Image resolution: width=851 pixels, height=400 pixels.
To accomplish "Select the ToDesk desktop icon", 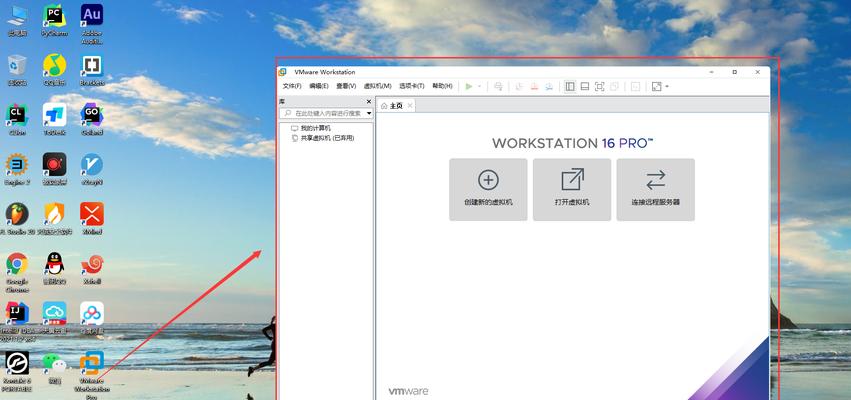I will [x=54, y=119].
